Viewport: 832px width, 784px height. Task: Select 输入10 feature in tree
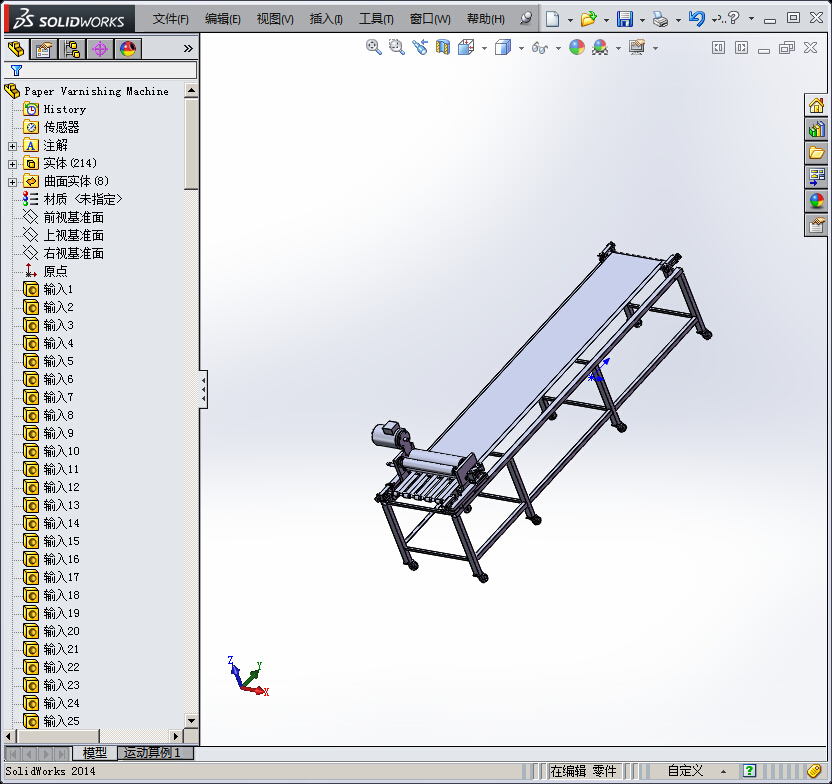pos(51,451)
